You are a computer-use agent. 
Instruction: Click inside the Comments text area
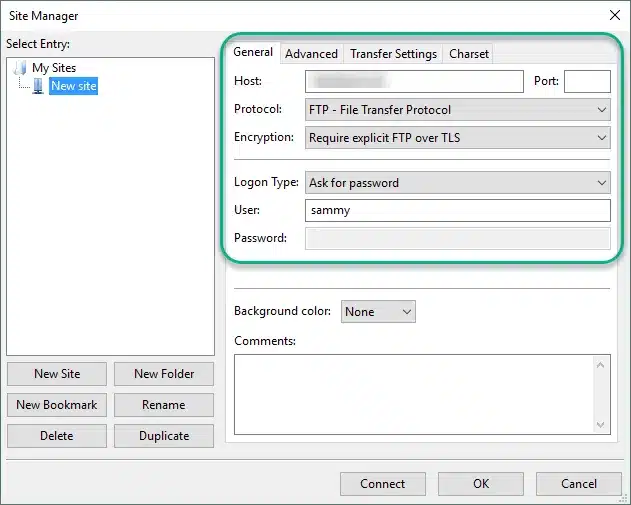[x=414, y=394]
